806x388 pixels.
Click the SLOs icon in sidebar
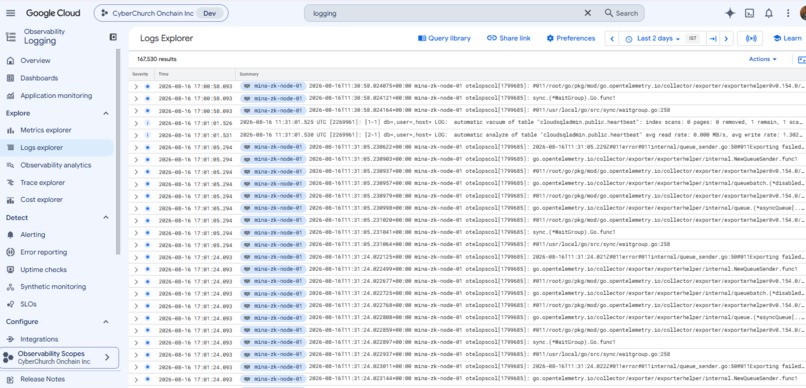[10, 304]
